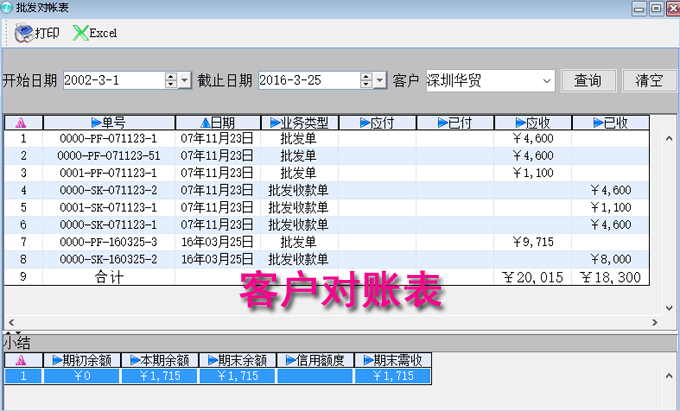
Task: Click the ¥20,015 total 应收 cell
Action: click(x=533, y=277)
